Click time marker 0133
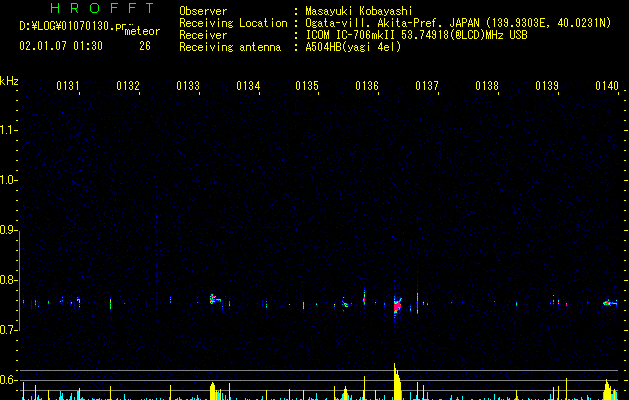 [x=188, y=86]
